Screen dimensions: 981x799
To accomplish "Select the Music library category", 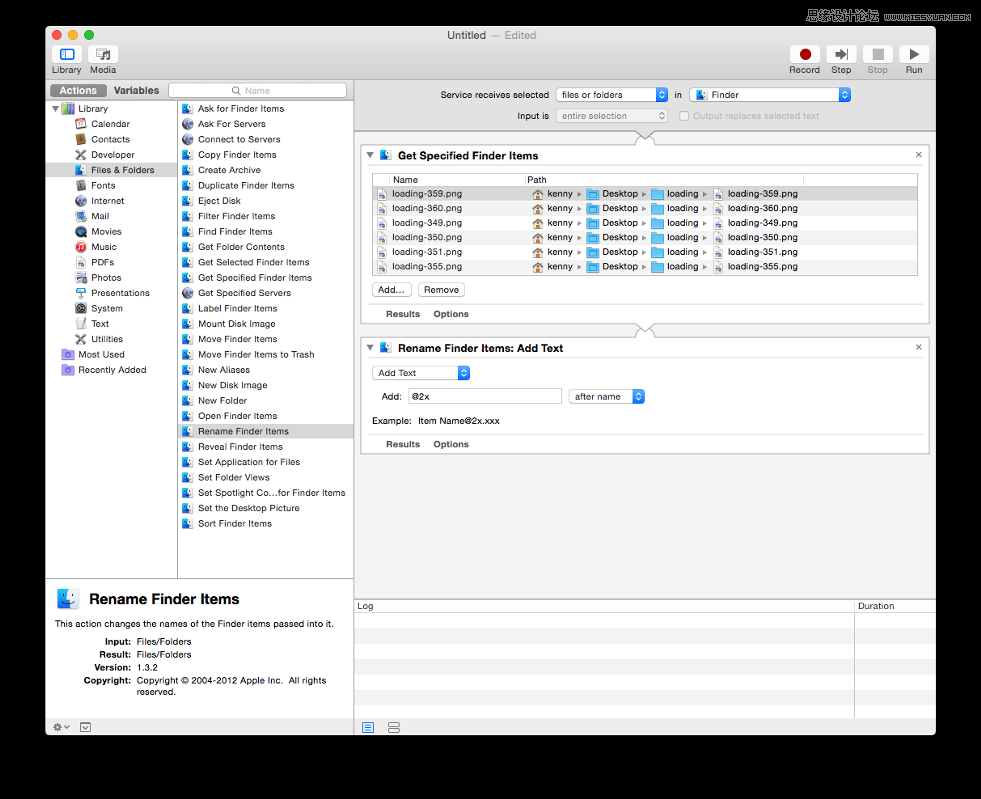I will tap(103, 247).
